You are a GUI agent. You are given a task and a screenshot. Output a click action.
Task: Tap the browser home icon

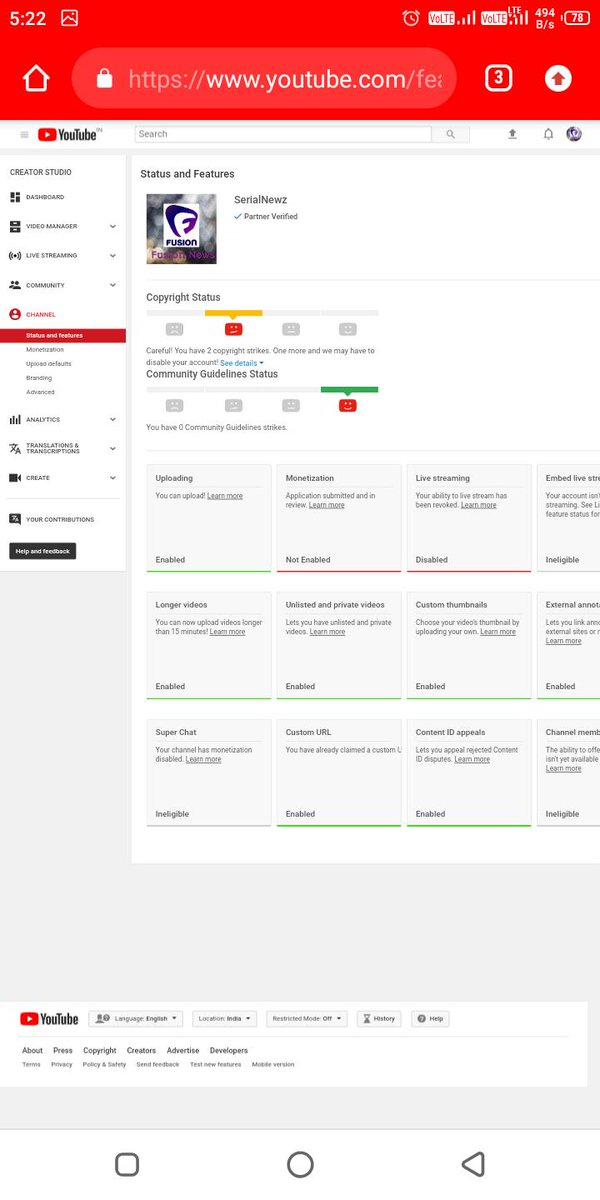(36, 79)
